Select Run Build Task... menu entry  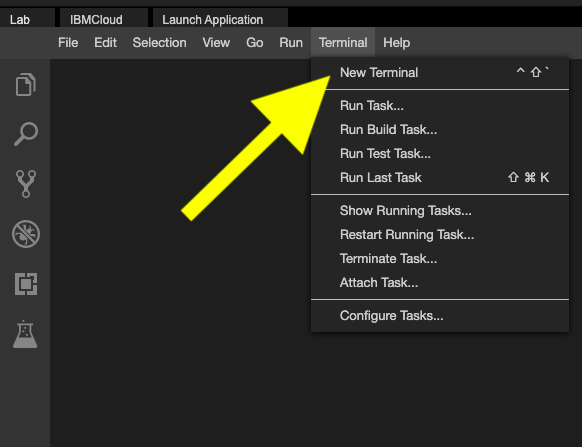(x=440, y=130)
